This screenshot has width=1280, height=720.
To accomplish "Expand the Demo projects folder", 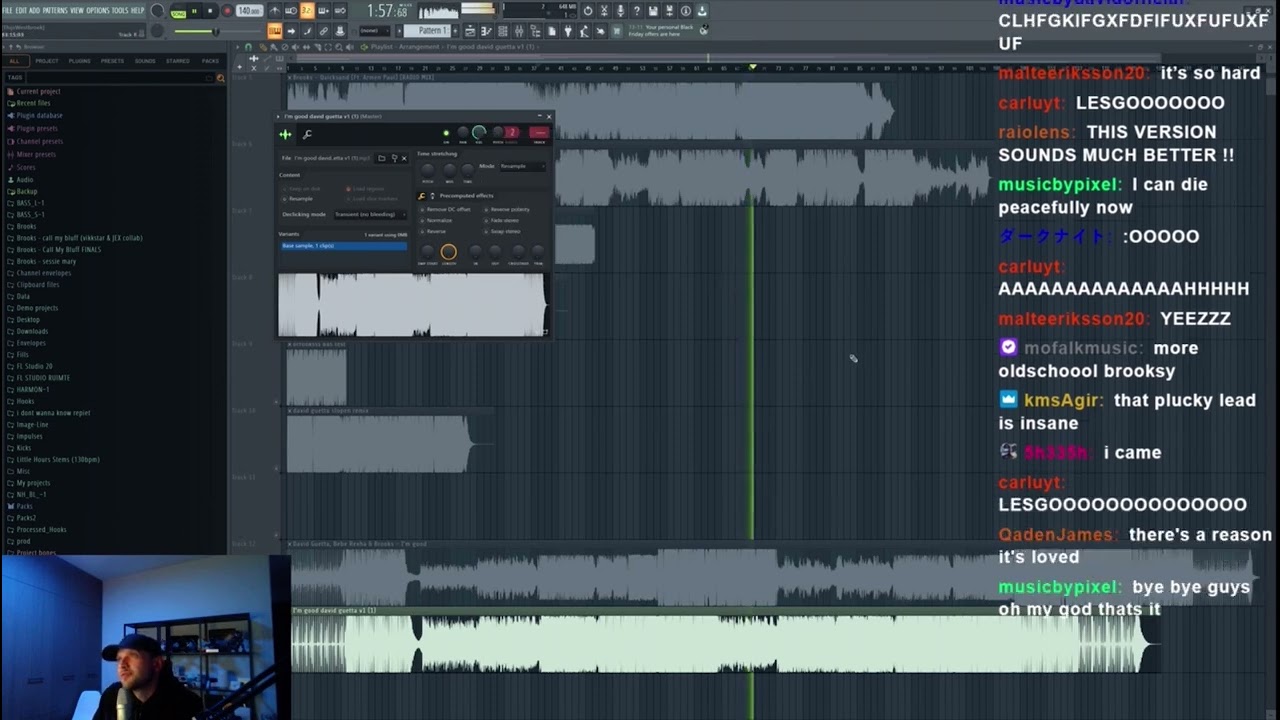I will click(37, 308).
